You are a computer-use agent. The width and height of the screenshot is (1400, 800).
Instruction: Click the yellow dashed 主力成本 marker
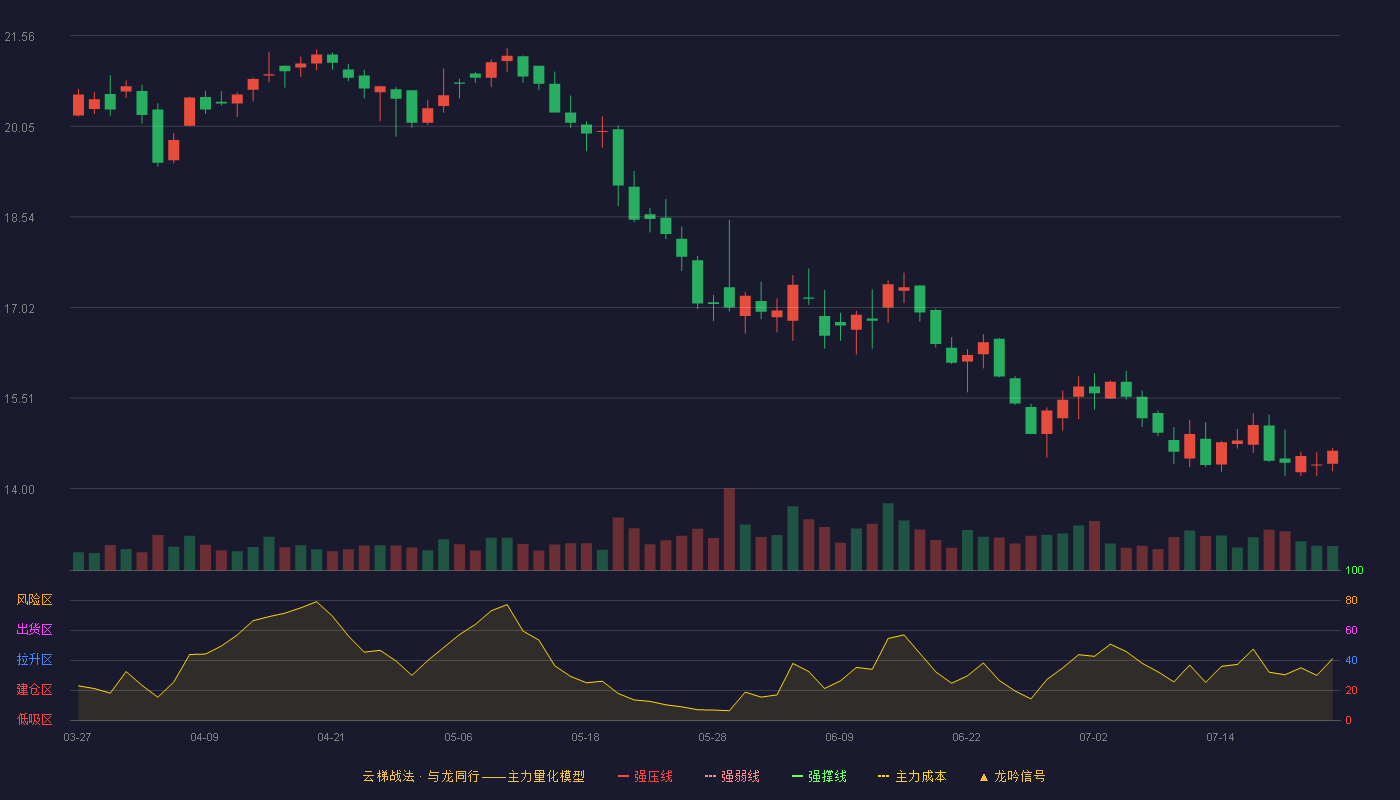click(x=883, y=776)
